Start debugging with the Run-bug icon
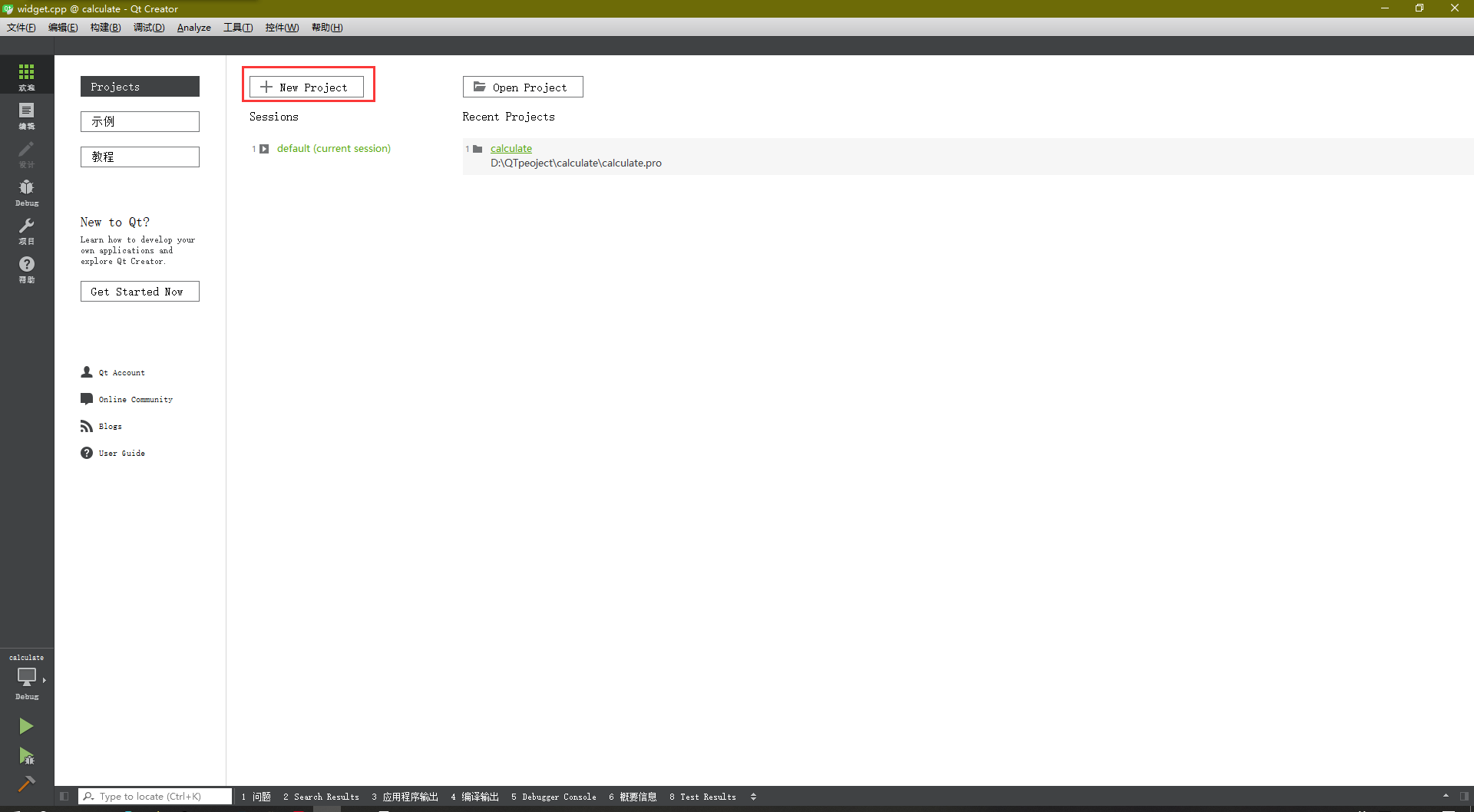Image resolution: width=1474 pixels, height=812 pixels. click(x=26, y=756)
